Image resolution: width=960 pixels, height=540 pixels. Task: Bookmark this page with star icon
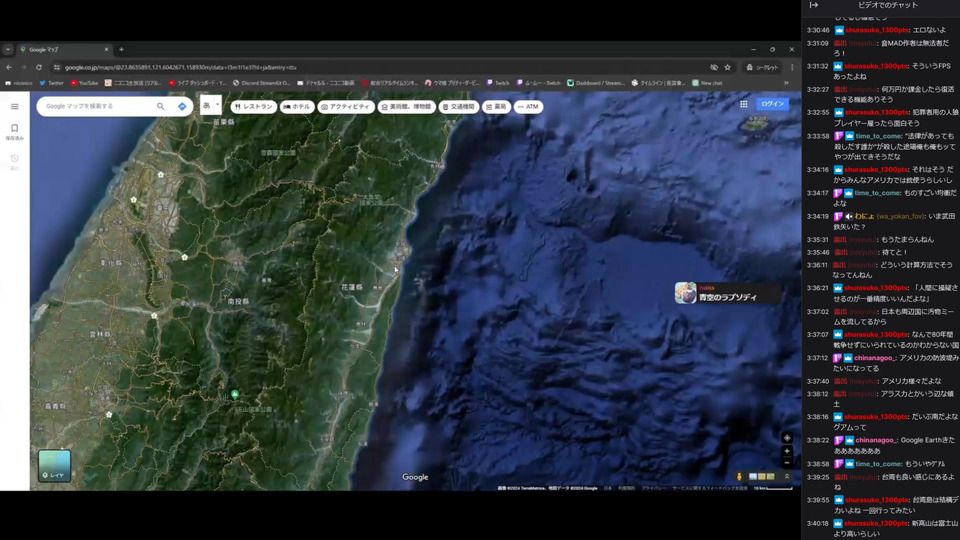point(727,67)
